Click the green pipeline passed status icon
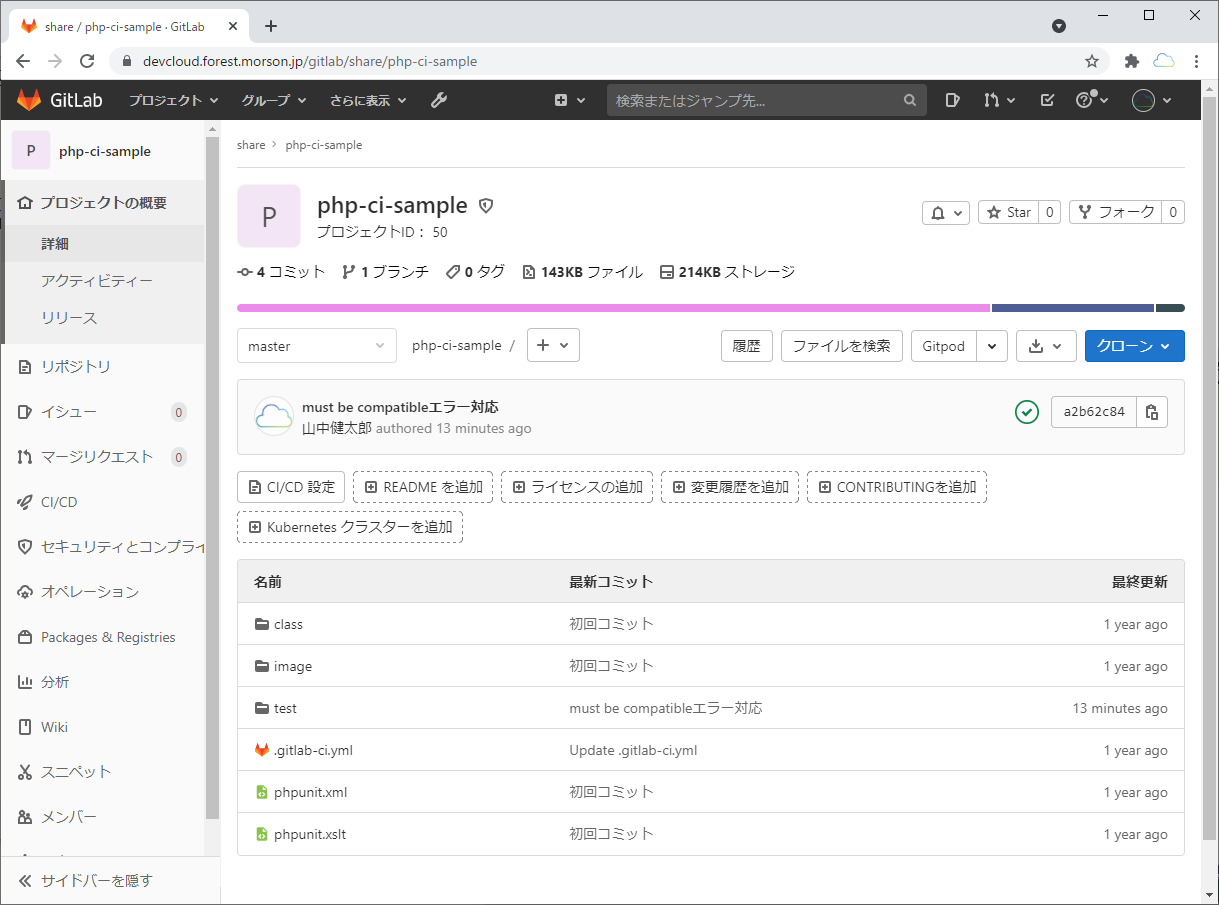Image resolution: width=1219 pixels, height=905 pixels. click(x=1026, y=412)
